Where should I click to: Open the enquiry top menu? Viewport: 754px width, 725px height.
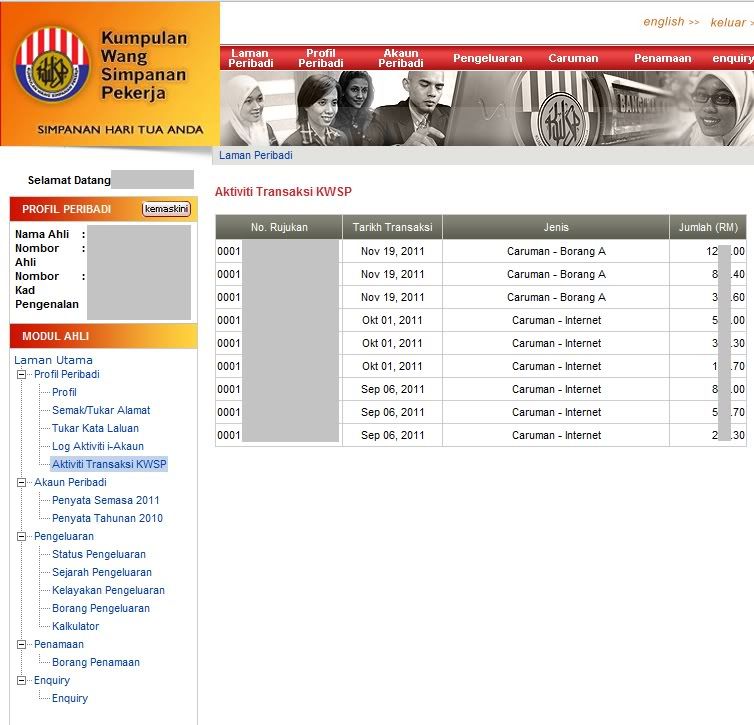[x=733, y=58]
